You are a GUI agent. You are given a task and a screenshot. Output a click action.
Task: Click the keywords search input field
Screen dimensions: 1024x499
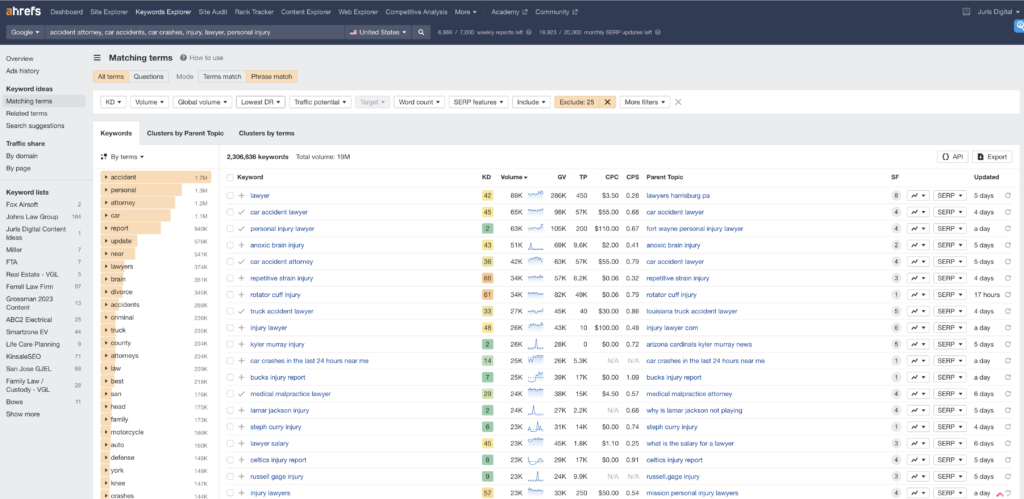click(195, 32)
